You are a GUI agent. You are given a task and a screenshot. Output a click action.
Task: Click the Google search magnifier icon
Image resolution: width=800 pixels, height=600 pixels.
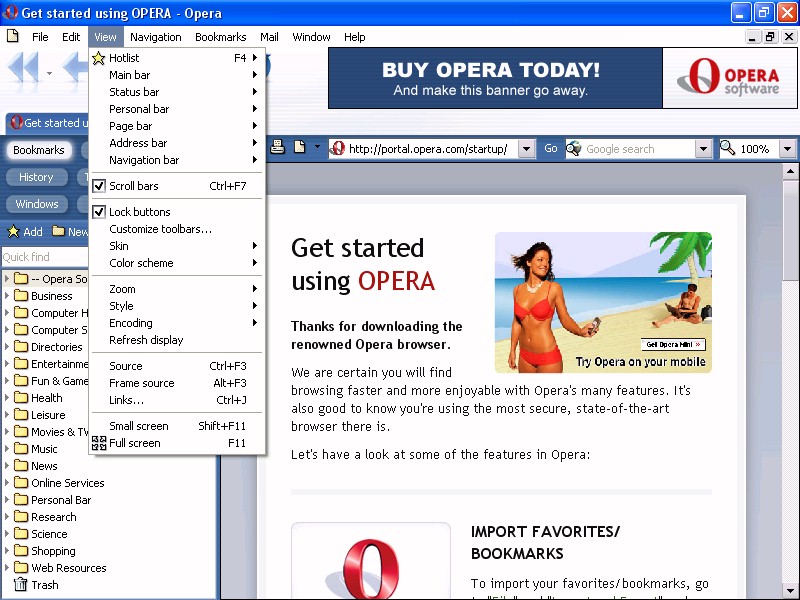click(574, 148)
